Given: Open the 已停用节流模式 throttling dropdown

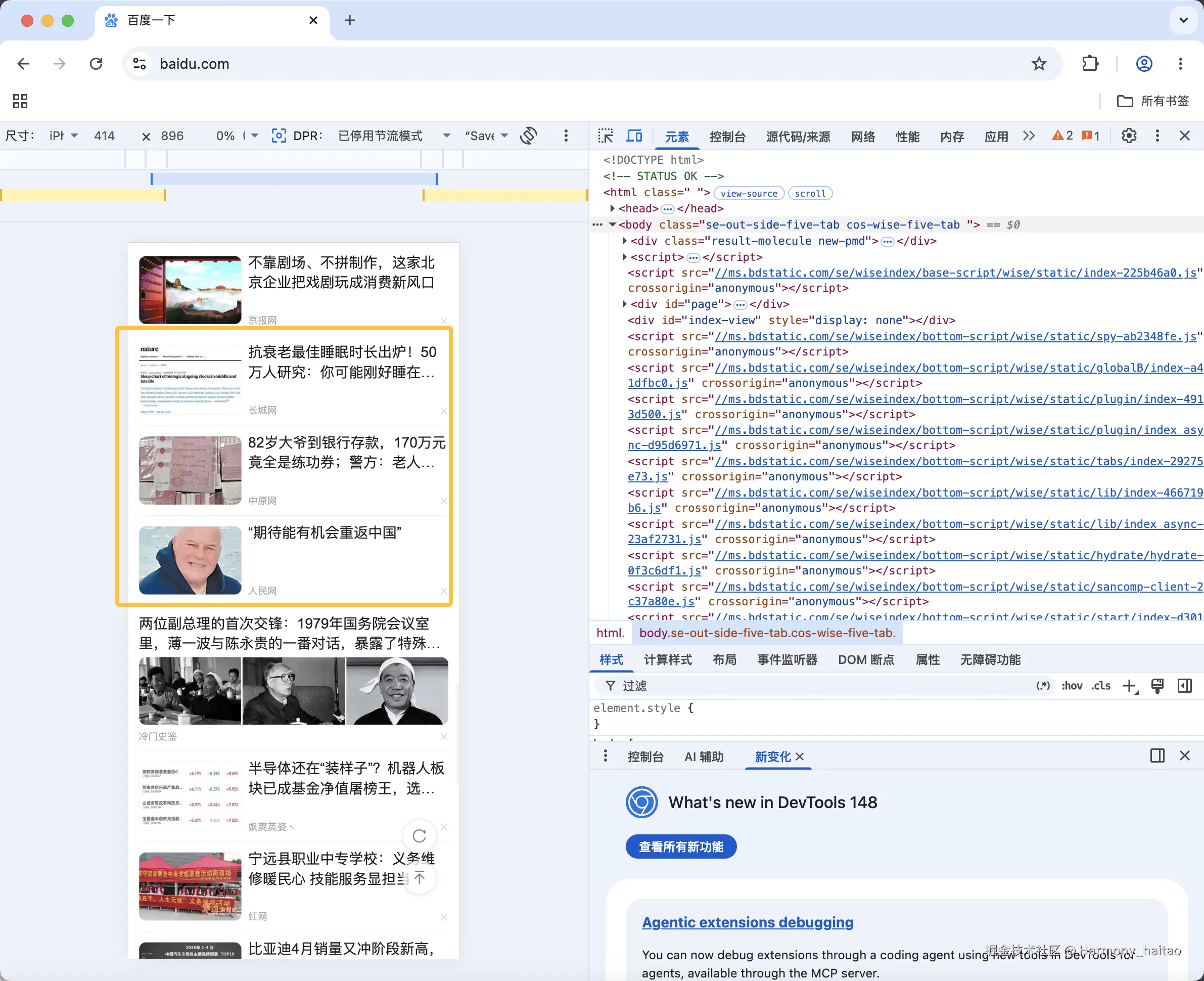Looking at the screenshot, I should (x=394, y=136).
